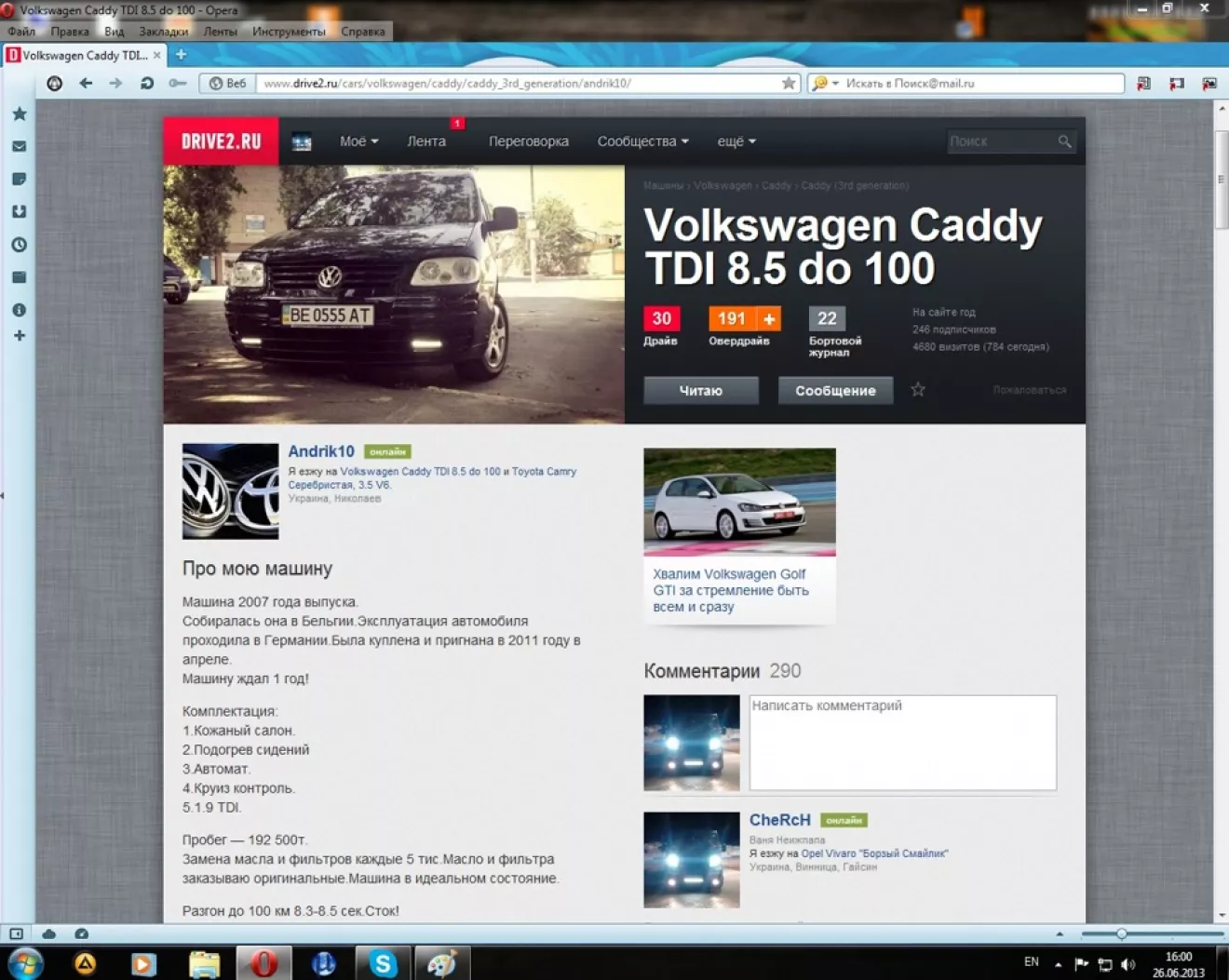Open Хвалим Volkswagen Golf GTI article link

(731, 590)
